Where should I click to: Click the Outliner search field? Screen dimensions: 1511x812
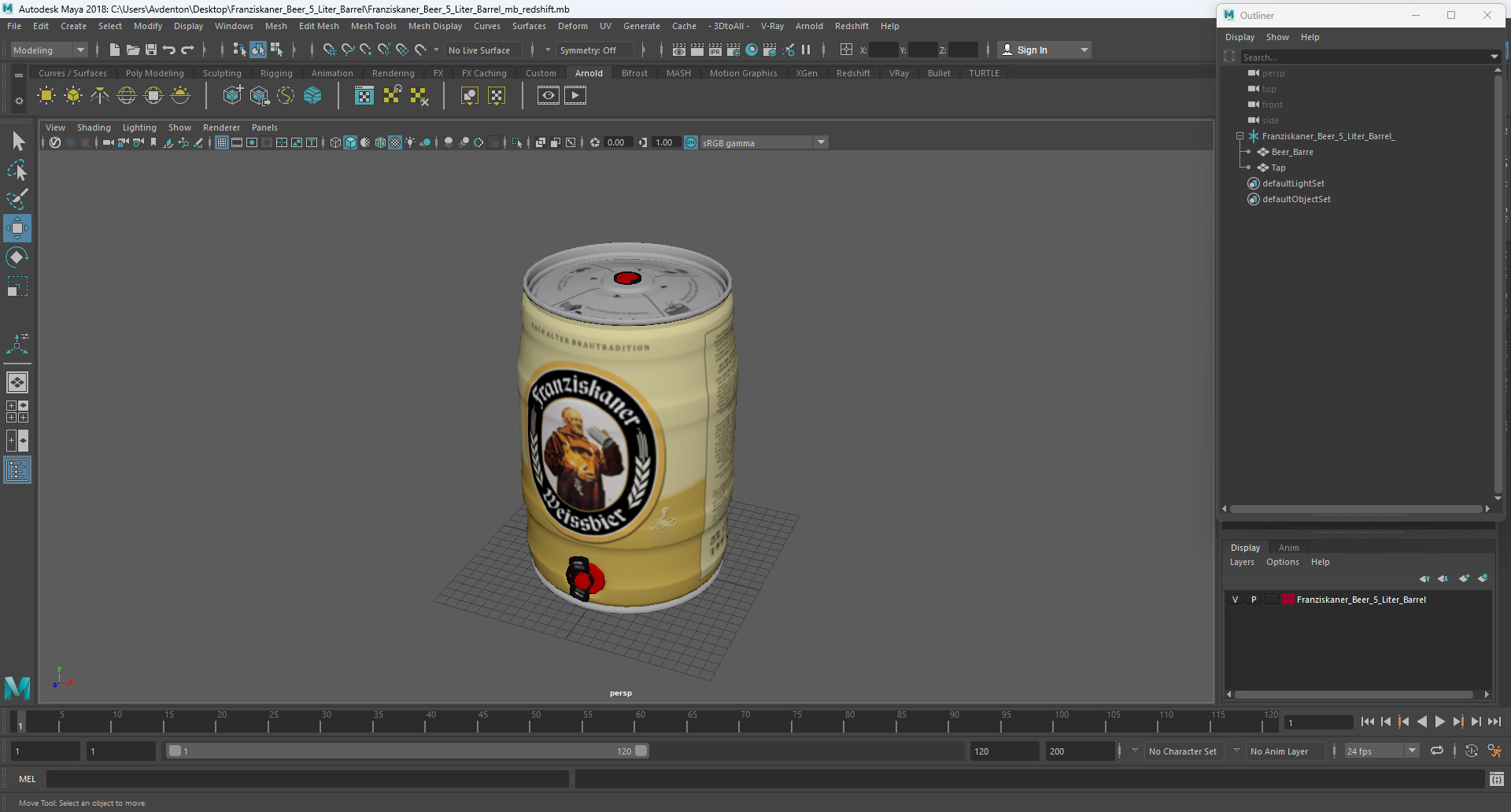(1364, 57)
